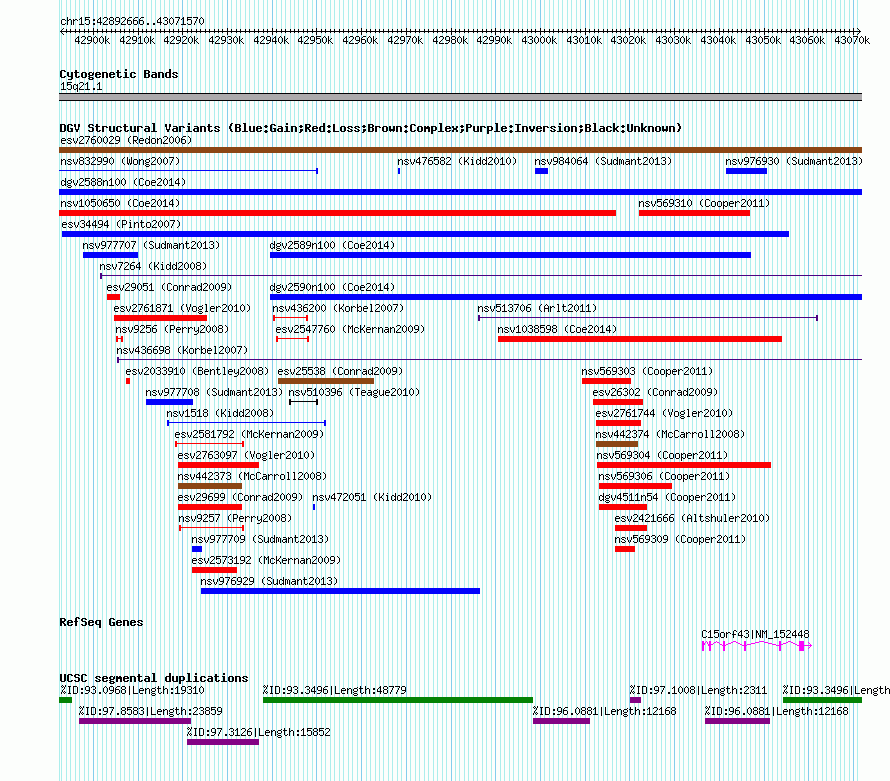The image size is (890, 781).
Task: Select nsv1518 (Kidd2008) variant label
Action: coord(220,413)
